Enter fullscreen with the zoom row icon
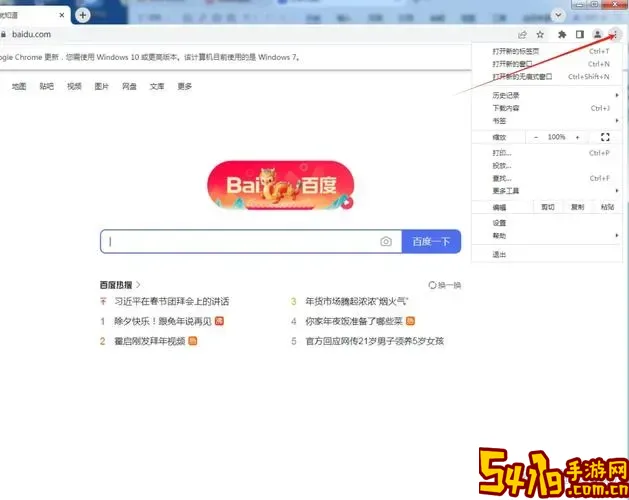This screenshot has height=500, width=629. click(x=605, y=137)
